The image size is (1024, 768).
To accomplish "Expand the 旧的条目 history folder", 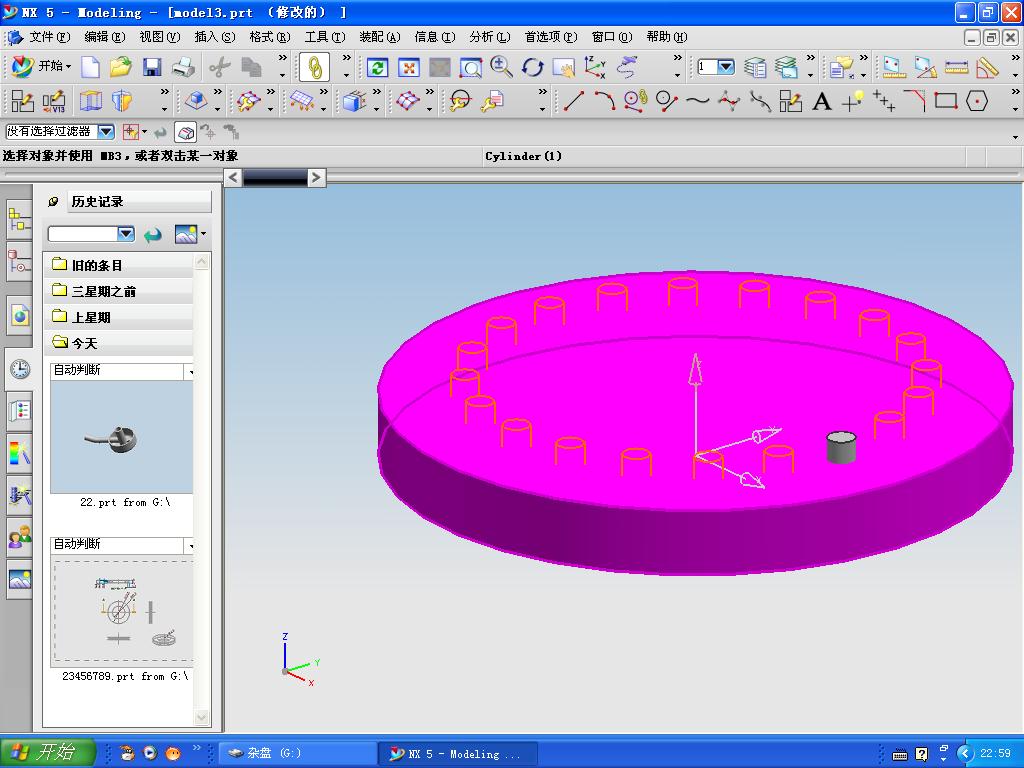I will click(x=118, y=265).
